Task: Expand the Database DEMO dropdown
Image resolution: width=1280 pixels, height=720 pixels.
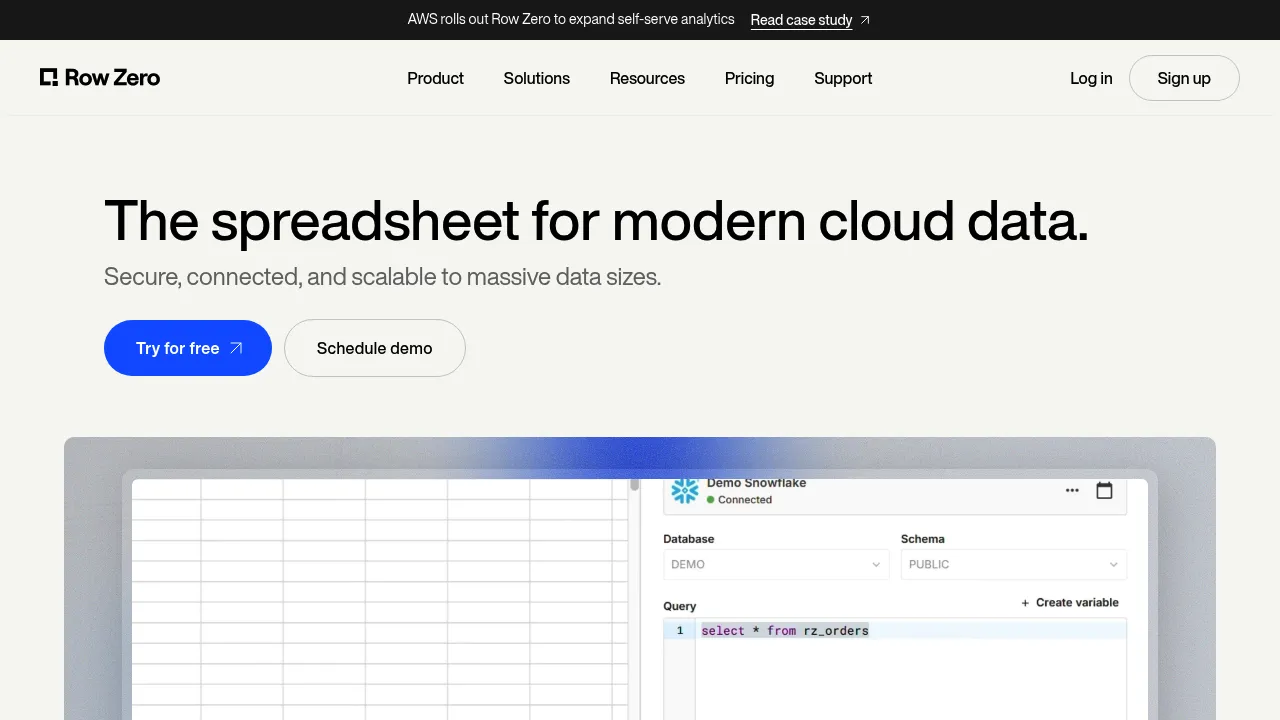Action: (x=776, y=564)
